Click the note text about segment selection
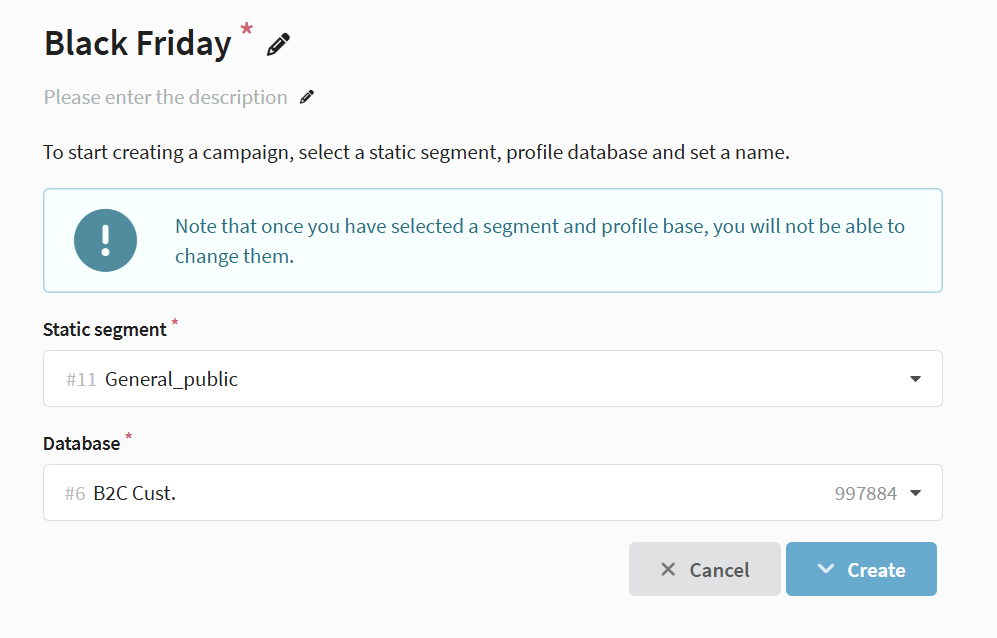The image size is (997, 638). (539, 240)
